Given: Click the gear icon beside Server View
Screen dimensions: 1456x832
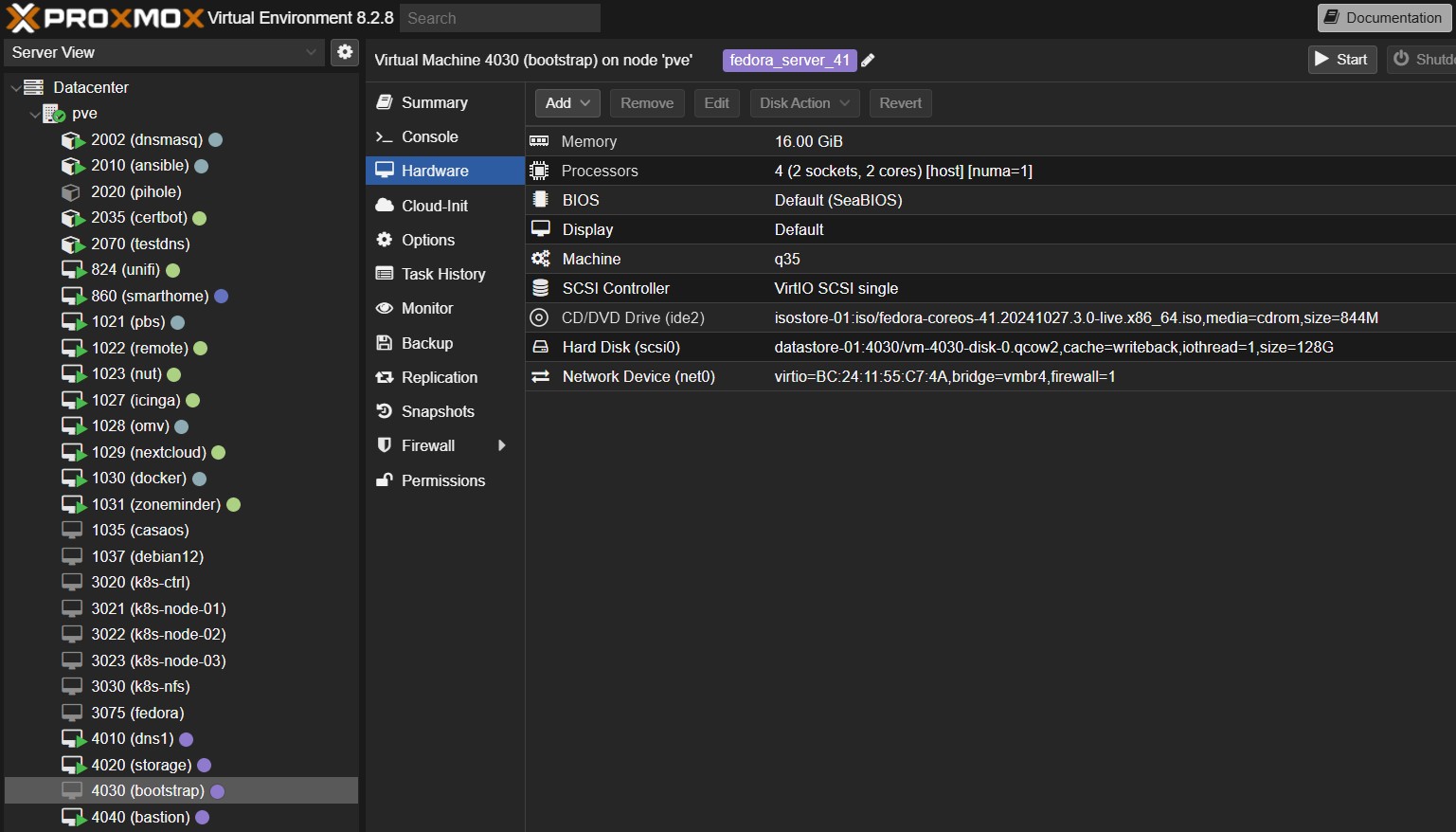Looking at the screenshot, I should (x=345, y=52).
